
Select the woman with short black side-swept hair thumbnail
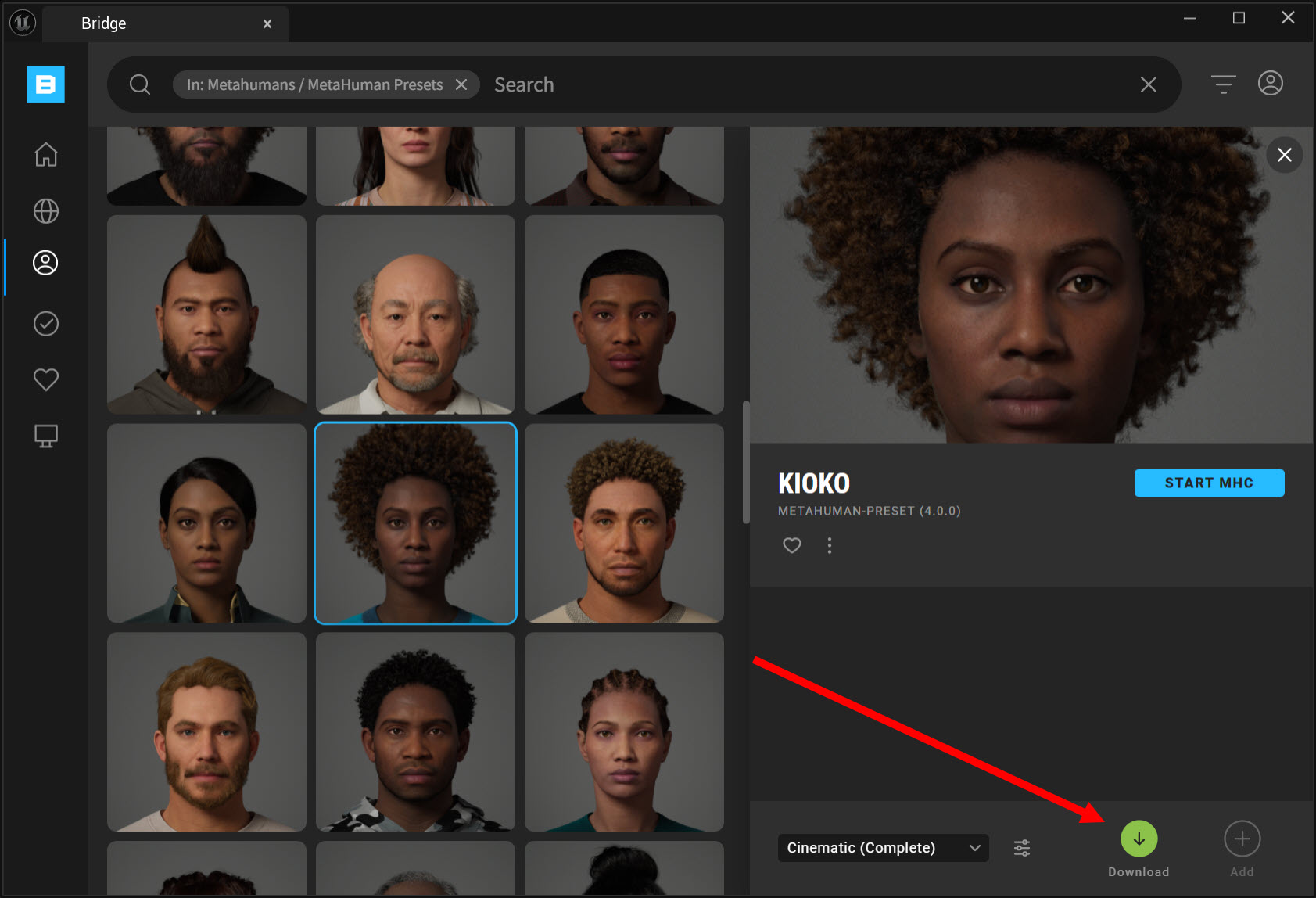[x=207, y=523]
